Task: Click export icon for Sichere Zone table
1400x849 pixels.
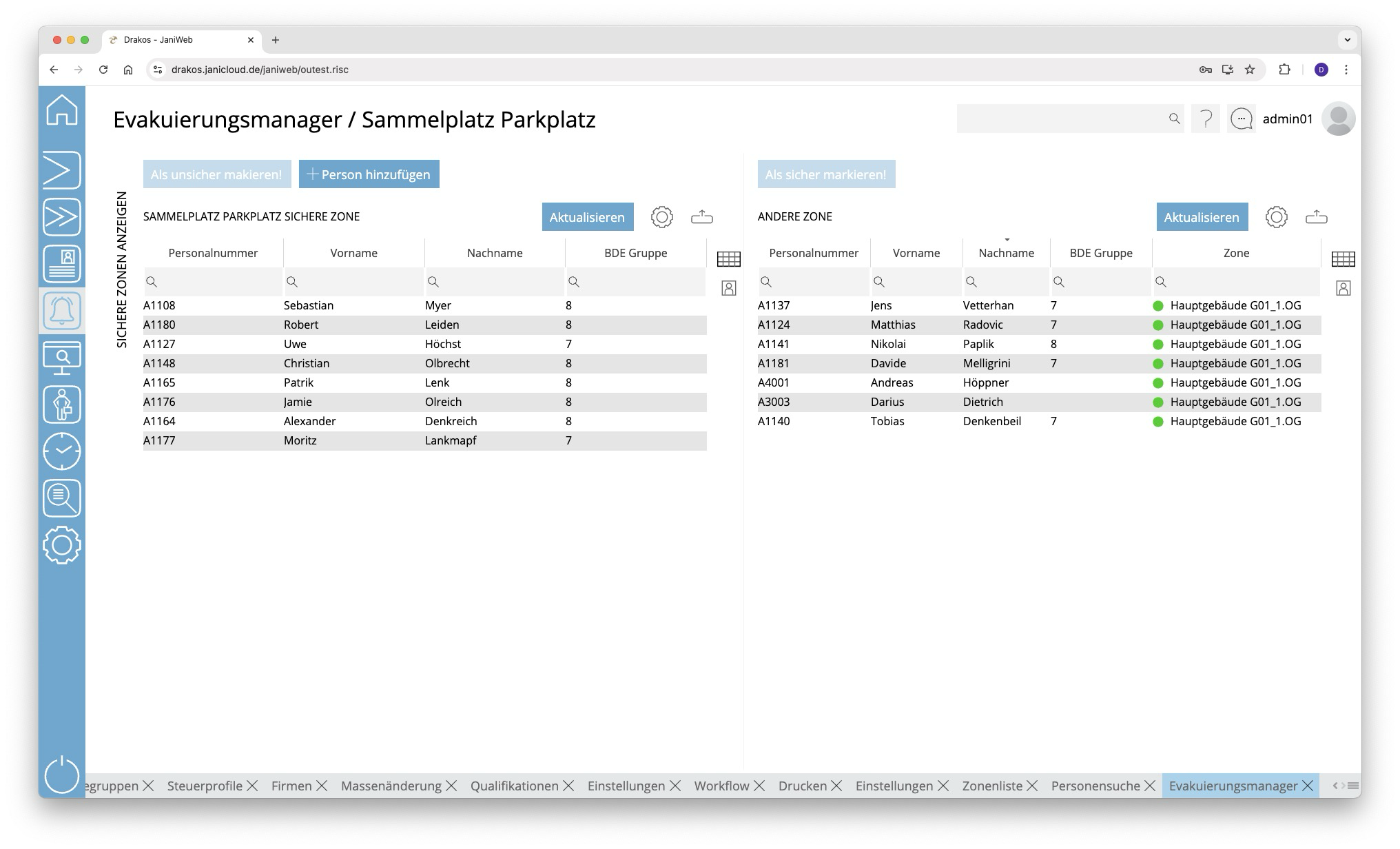Action: click(x=701, y=217)
